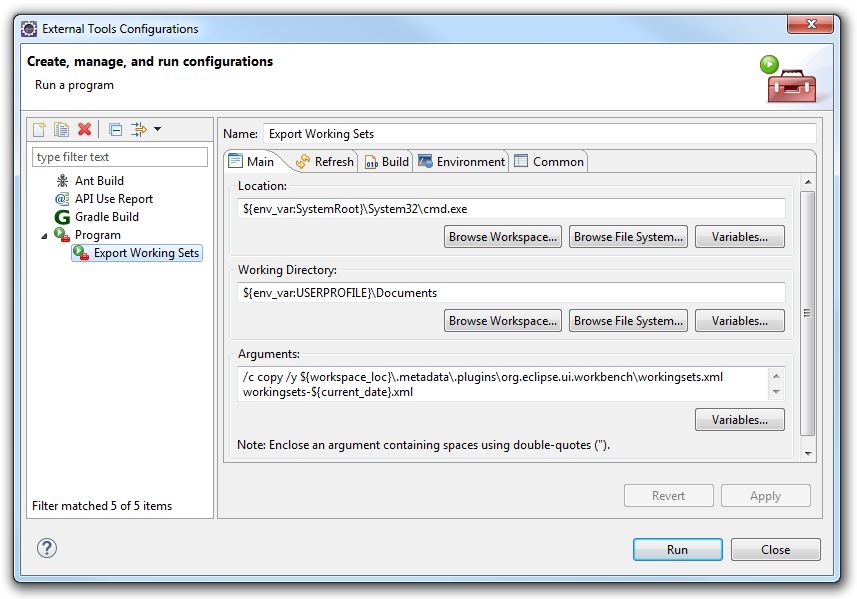Create a new launch configuration
Screen dimensions: 857x599
40,130
